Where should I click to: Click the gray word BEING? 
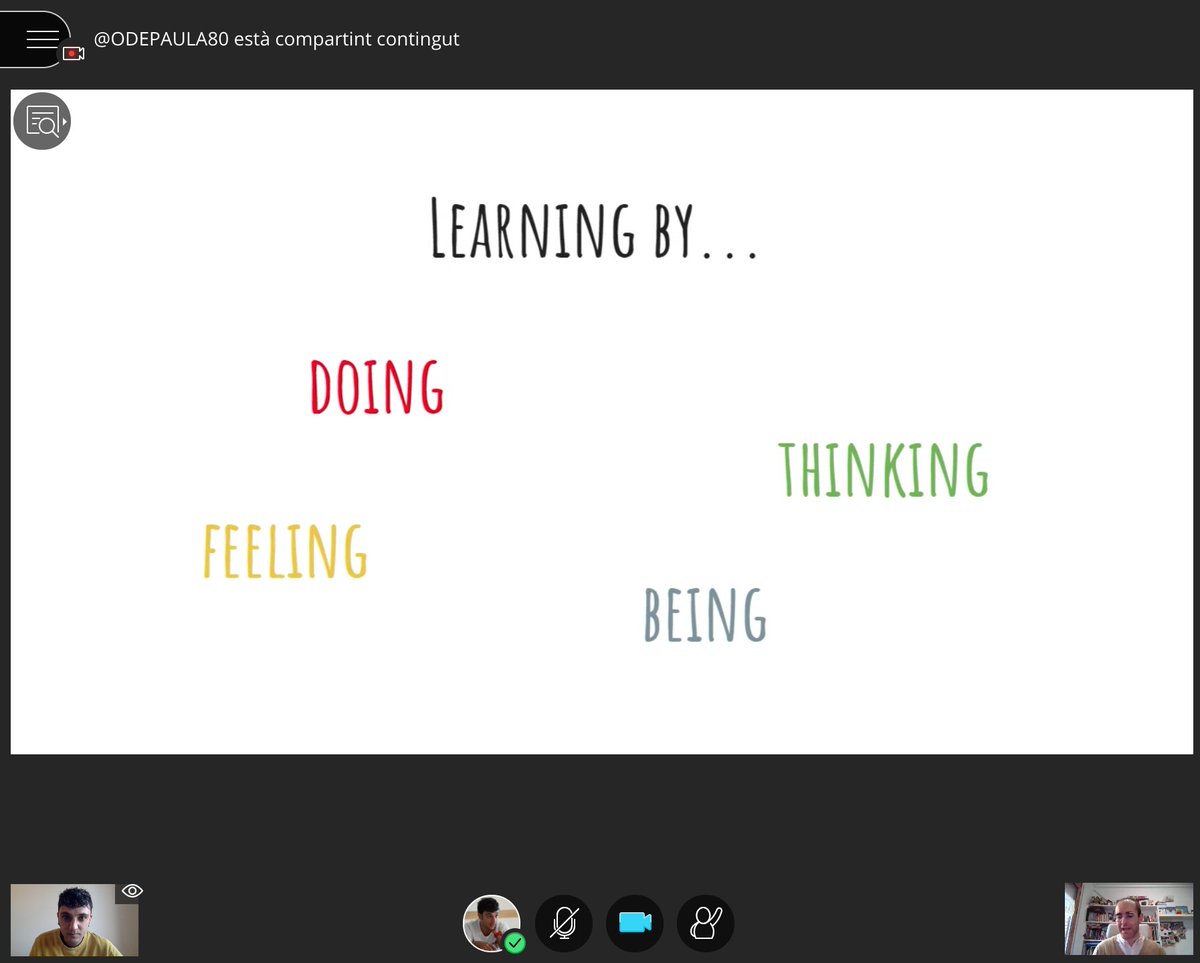click(705, 615)
